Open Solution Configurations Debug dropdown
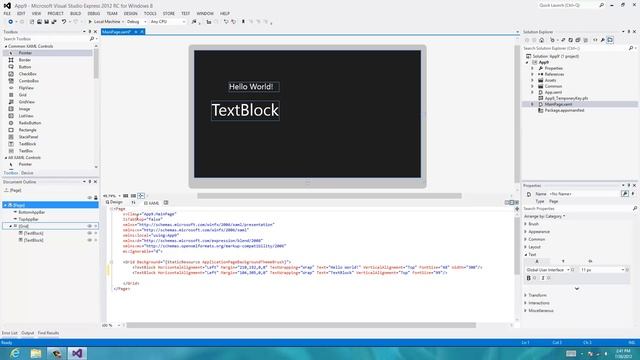 [136, 22]
